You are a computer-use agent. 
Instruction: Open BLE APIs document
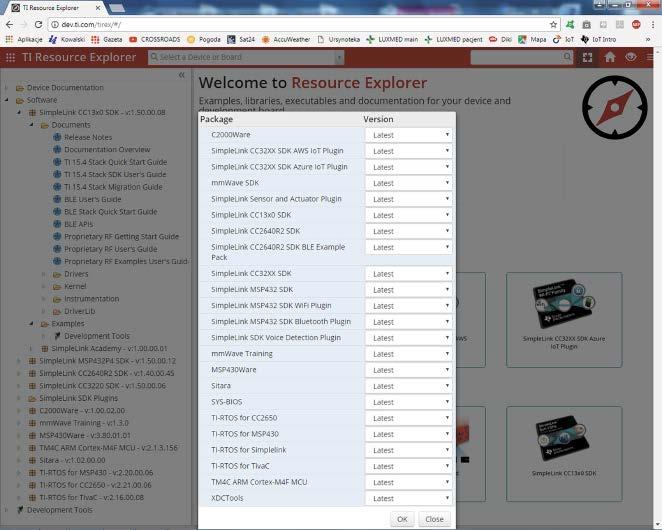tap(79, 224)
